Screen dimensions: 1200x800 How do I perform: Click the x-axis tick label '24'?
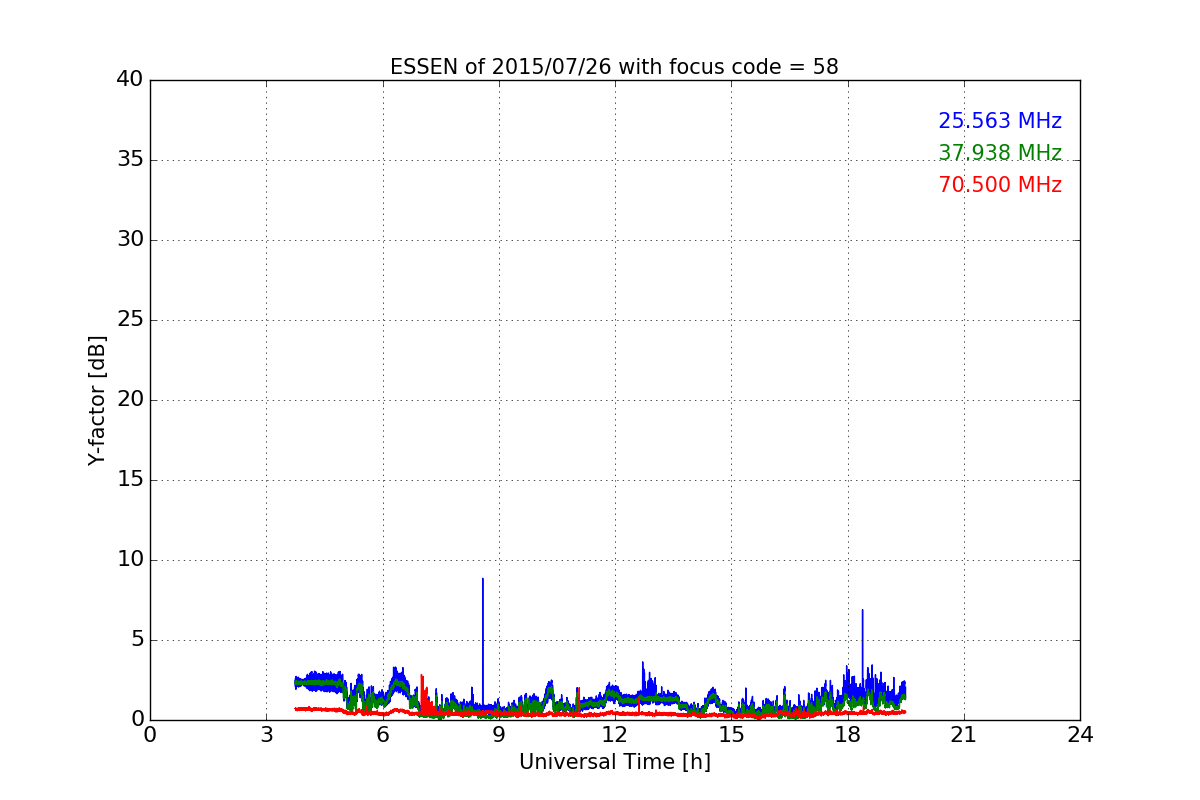click(1080, 735)
